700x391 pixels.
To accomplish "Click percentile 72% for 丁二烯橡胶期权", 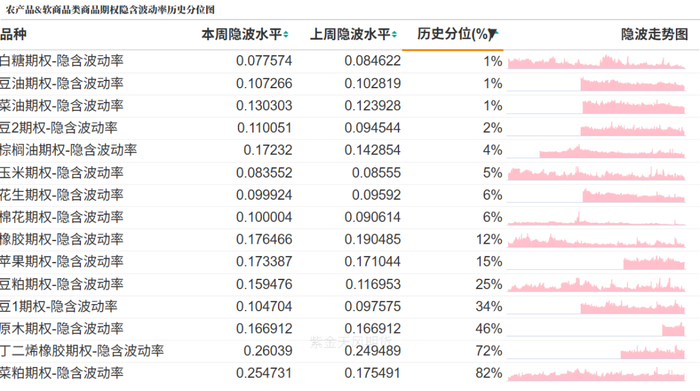I will [489, 351].
